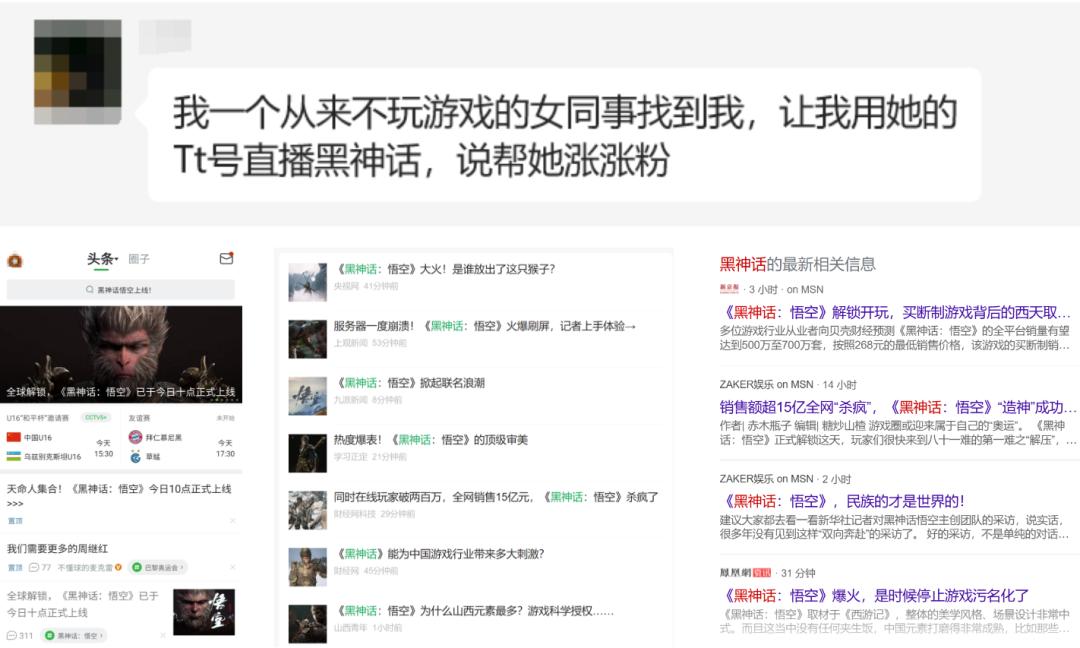1080x648 pixels.
Task: Click thumbnail beside 掀起联名浪潮 article
Action: [x=307, y=396]
